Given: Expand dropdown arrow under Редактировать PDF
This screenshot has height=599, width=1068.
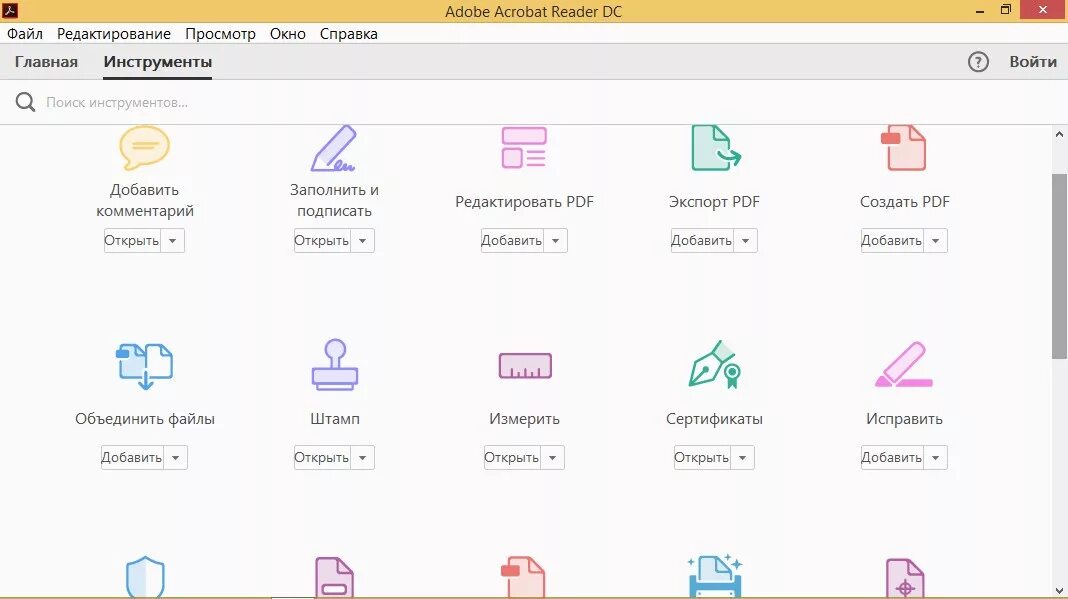Looking at the screenshot, I should pos(556,241).
